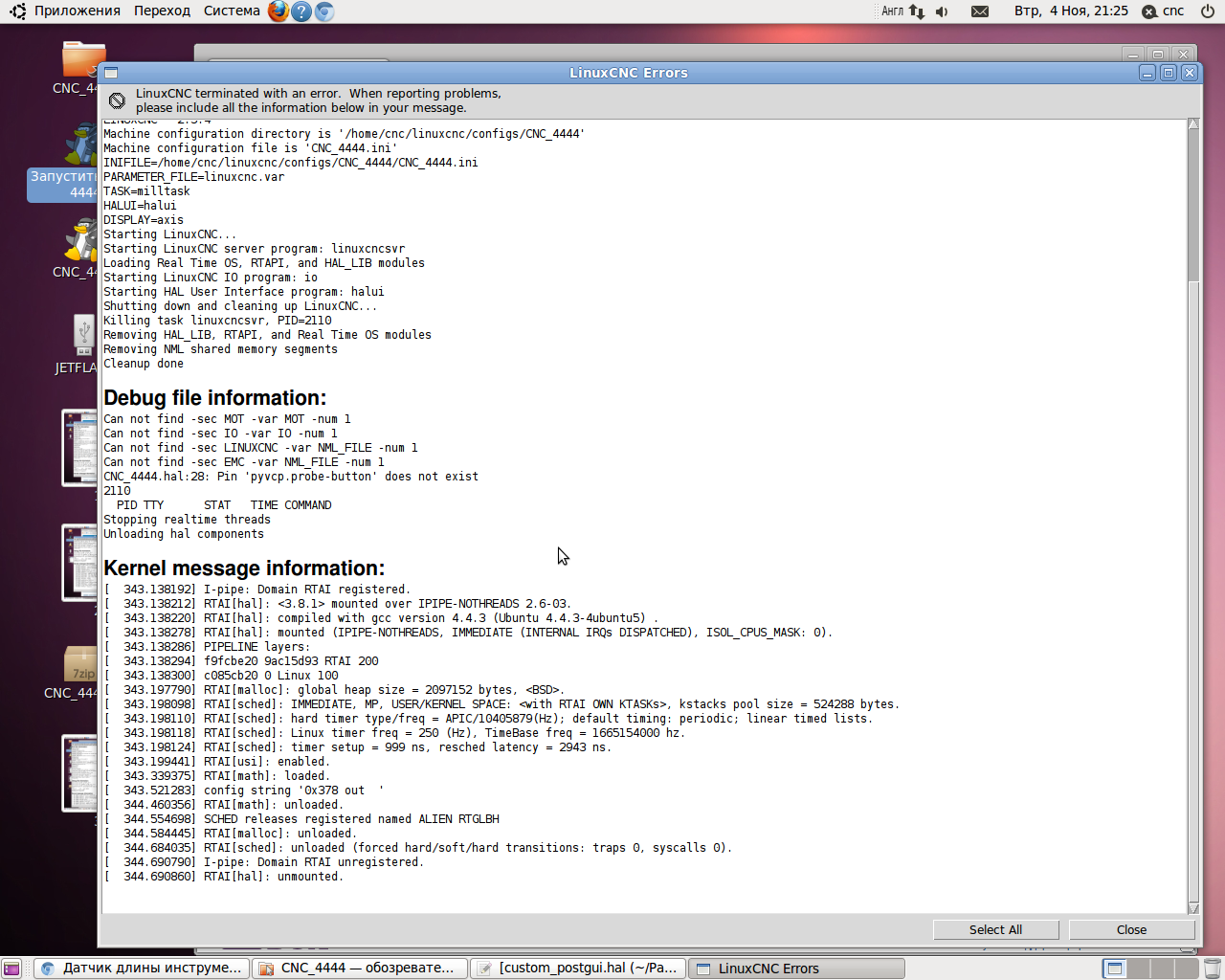
Task: Minimize the LinuxCNC Errors window
Action: (1147, 73)
